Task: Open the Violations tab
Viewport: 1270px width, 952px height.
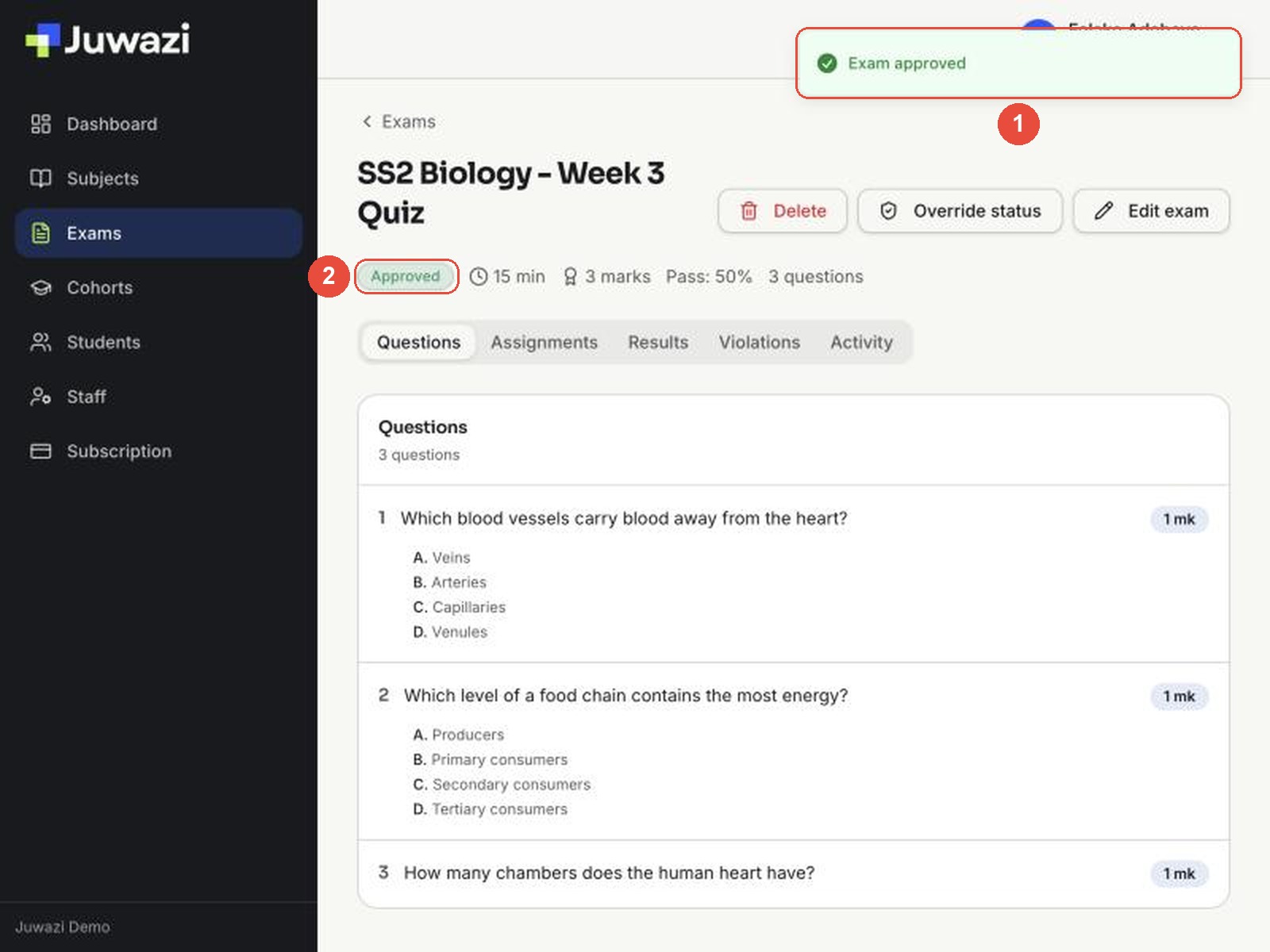Action: [x=760, y=342]
